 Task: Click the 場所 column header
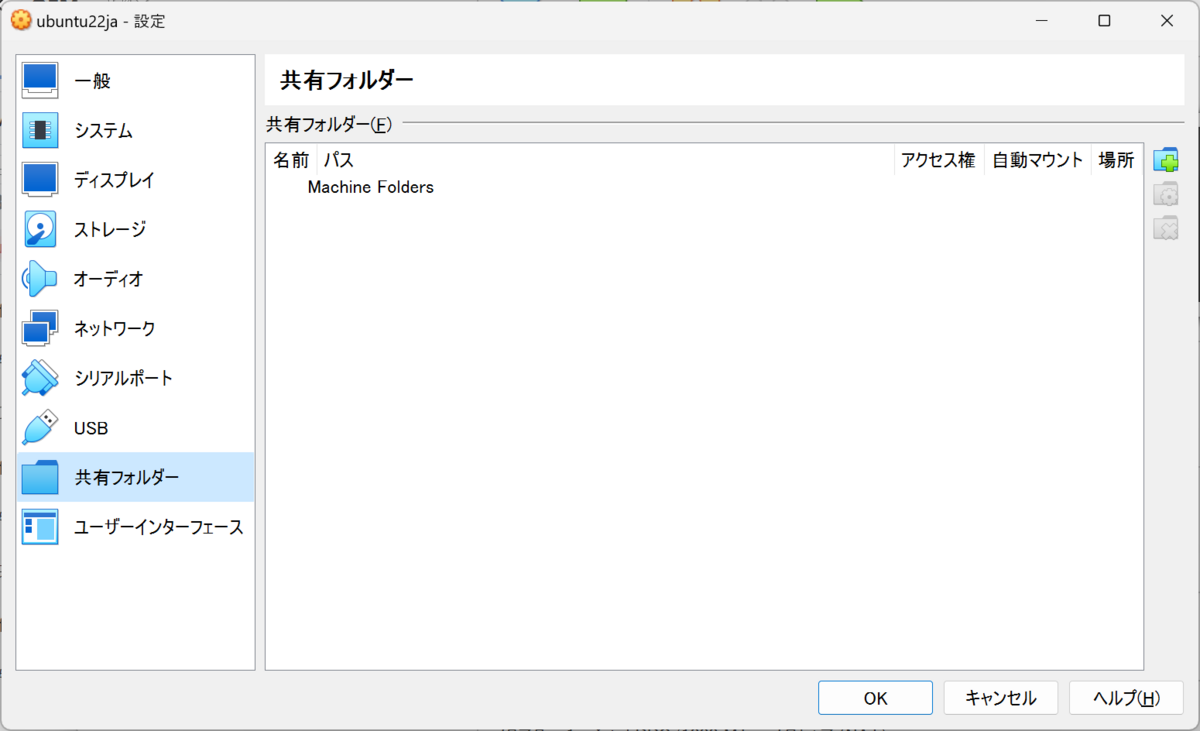tap(1116, 160)
